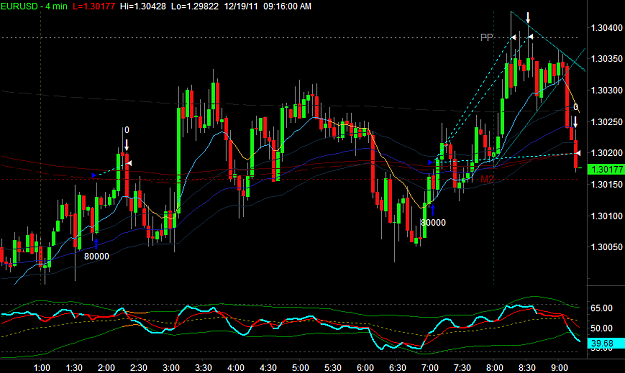Click the 8:30 time axis label

[x=527, y=367]
